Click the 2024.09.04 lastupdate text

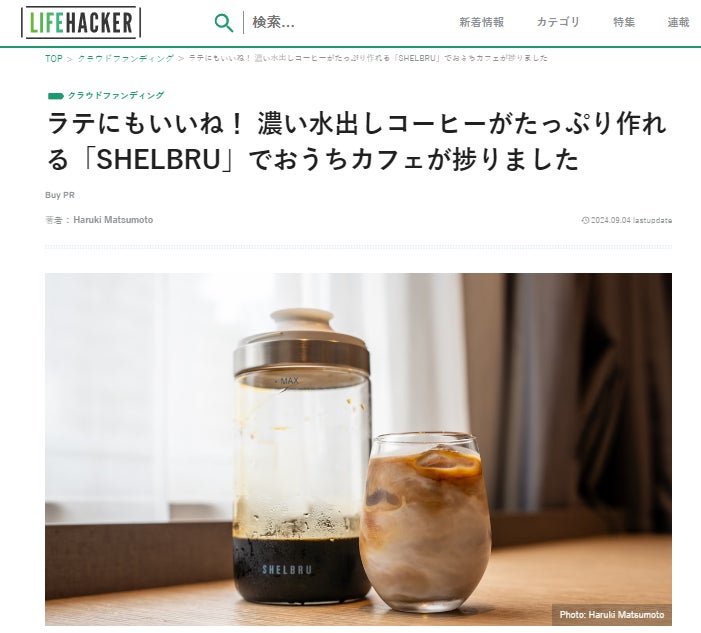coord(631,220)
